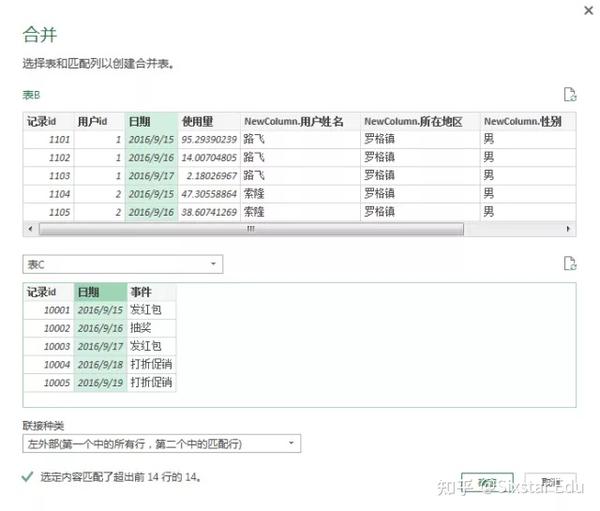Select the 用户id column header in table B

pyautogui.click(x=99, y=122)
